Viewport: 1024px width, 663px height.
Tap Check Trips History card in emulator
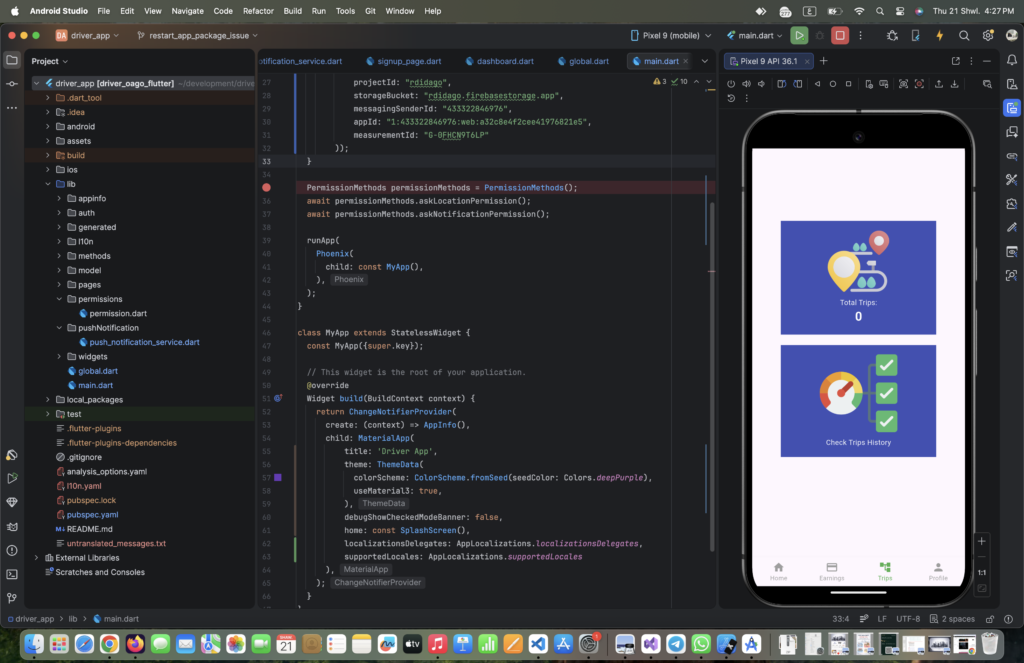[x=858, y=400]
